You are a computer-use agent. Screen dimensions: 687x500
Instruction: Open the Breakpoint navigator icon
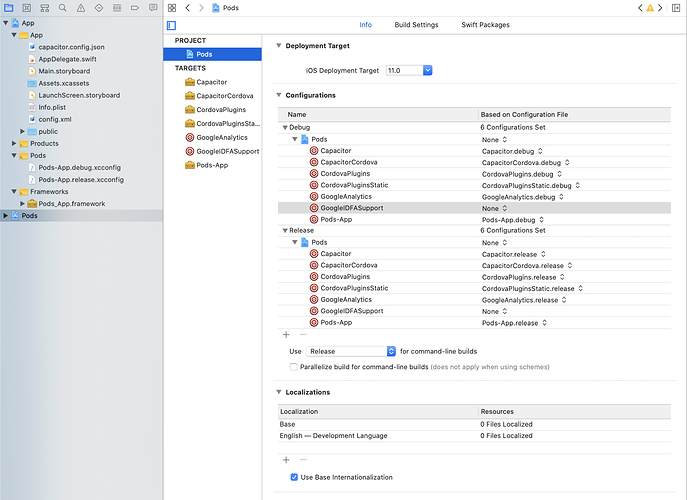(x=135, y=8)
